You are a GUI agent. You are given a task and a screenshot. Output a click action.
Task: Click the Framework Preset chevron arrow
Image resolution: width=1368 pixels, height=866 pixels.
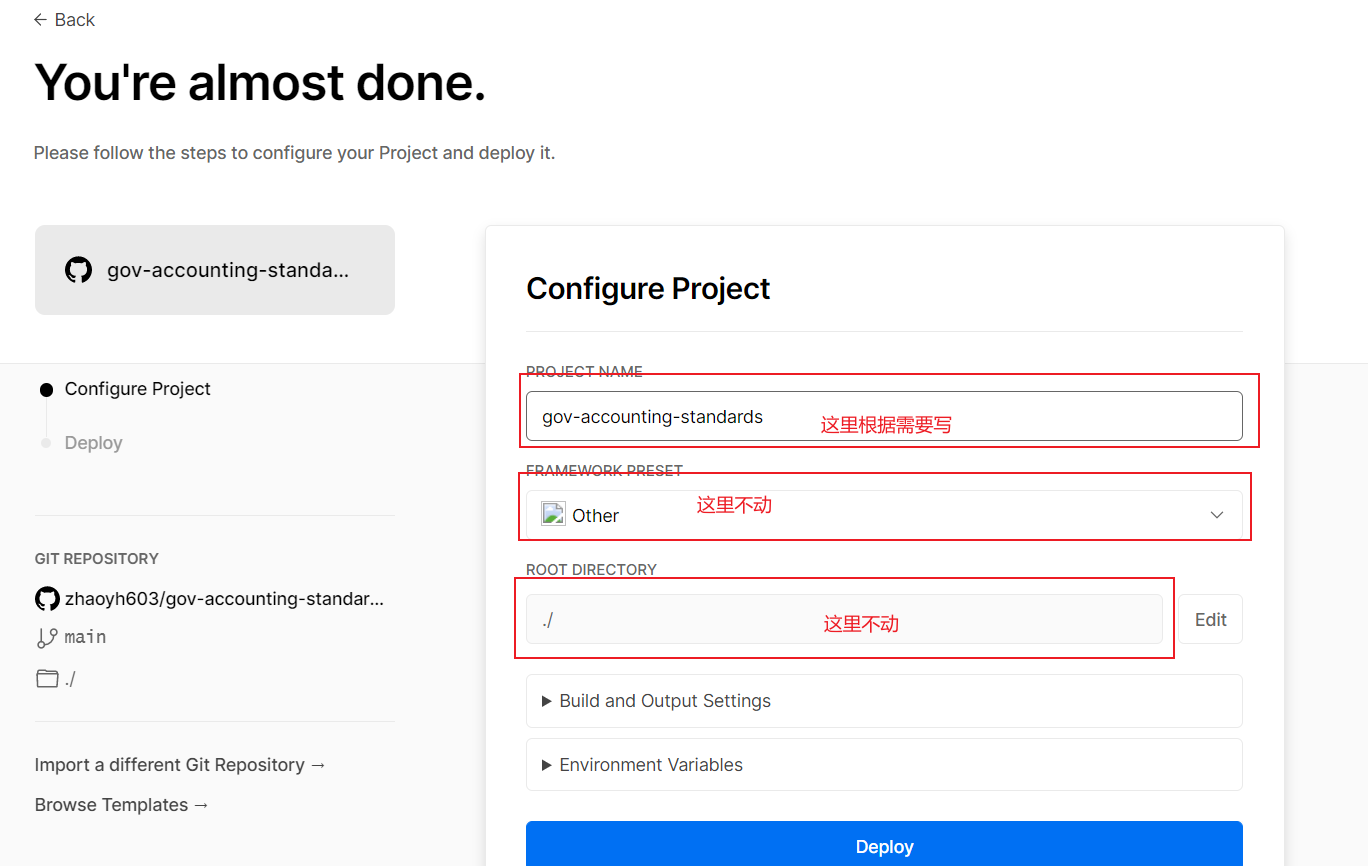coord(1217,515)
